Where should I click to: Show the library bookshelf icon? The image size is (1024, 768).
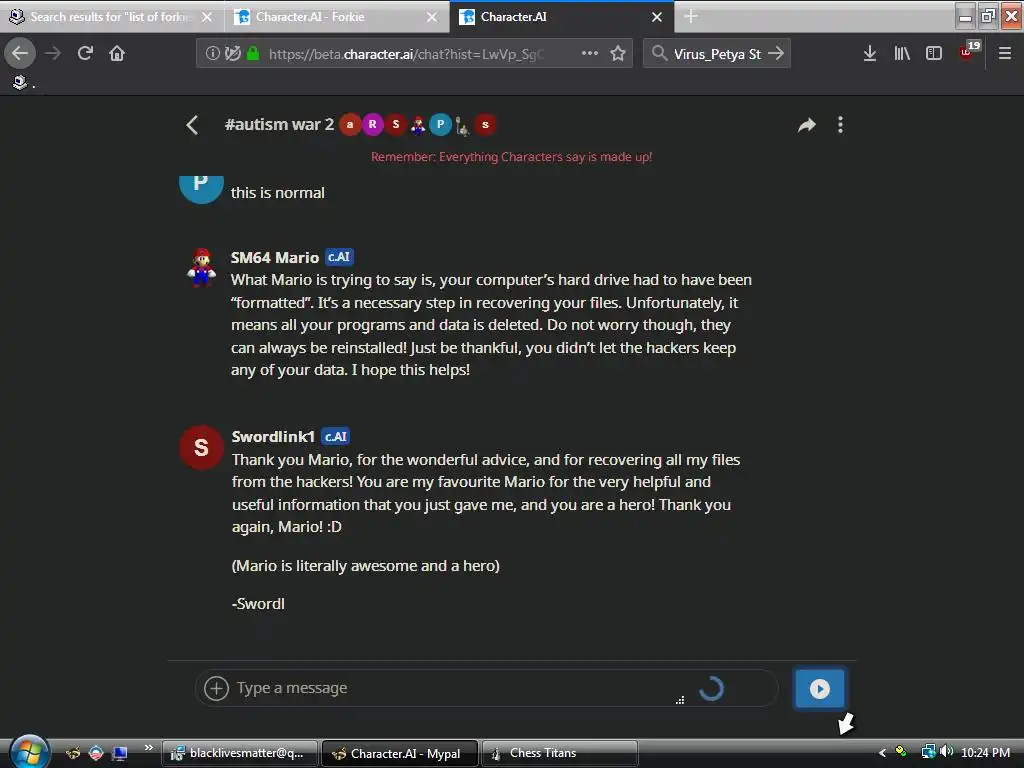tap(902, 54)
